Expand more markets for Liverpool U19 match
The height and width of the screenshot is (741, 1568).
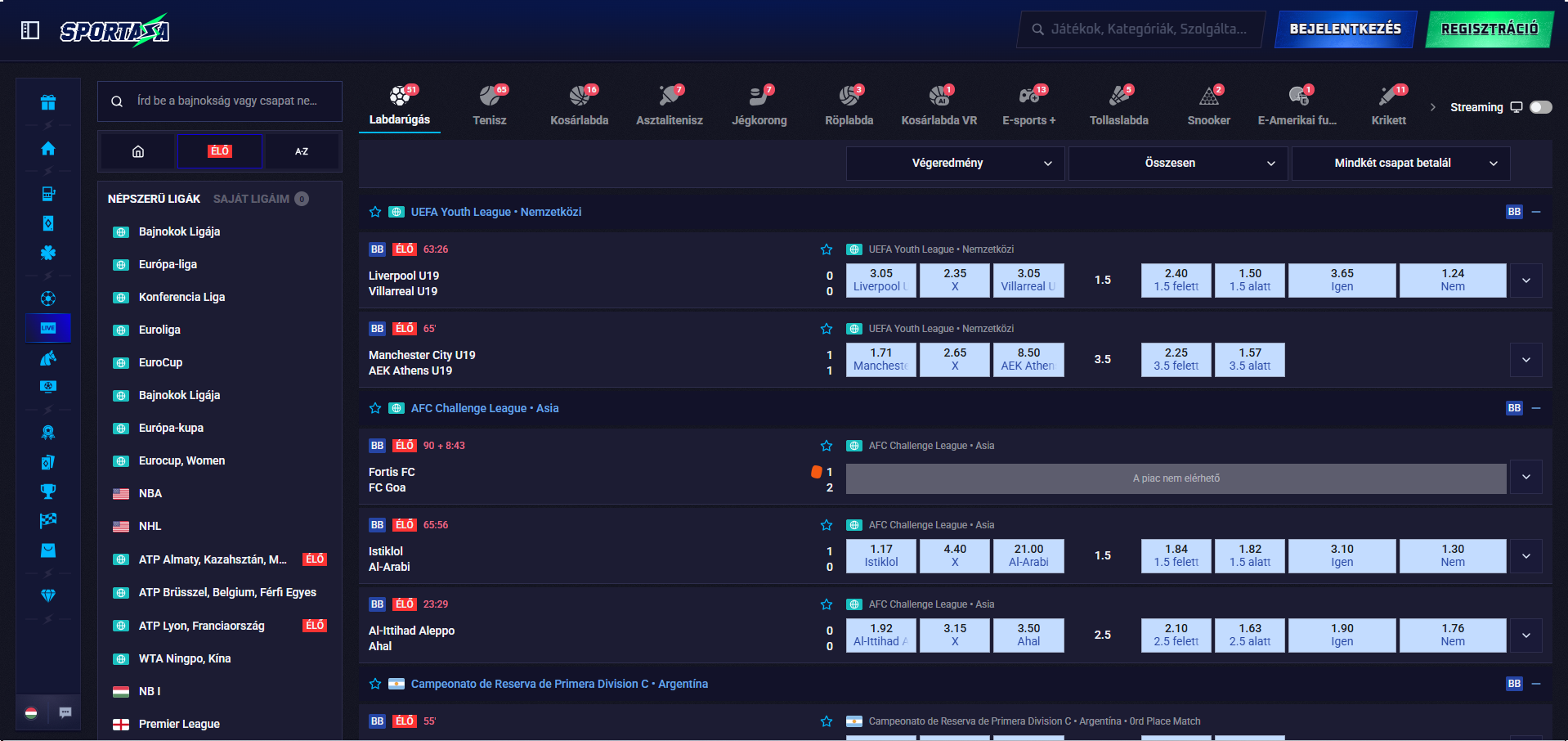(1526, 281)
